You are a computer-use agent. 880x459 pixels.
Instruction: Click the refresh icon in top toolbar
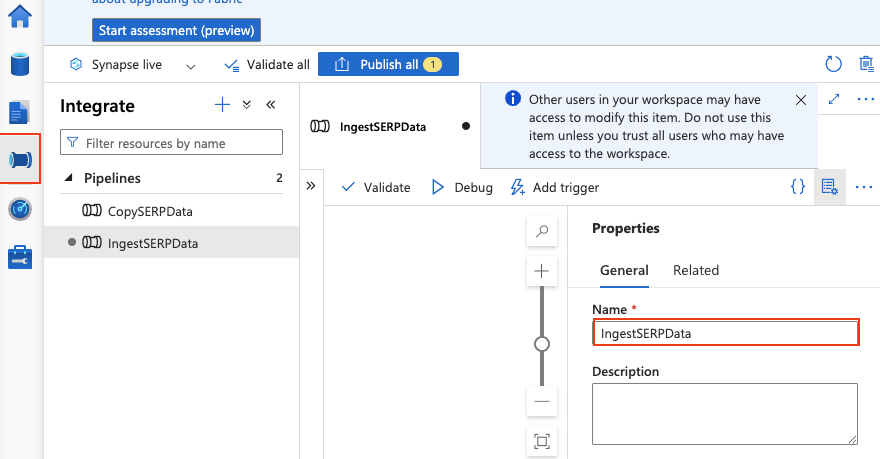(x=833, y=64)
